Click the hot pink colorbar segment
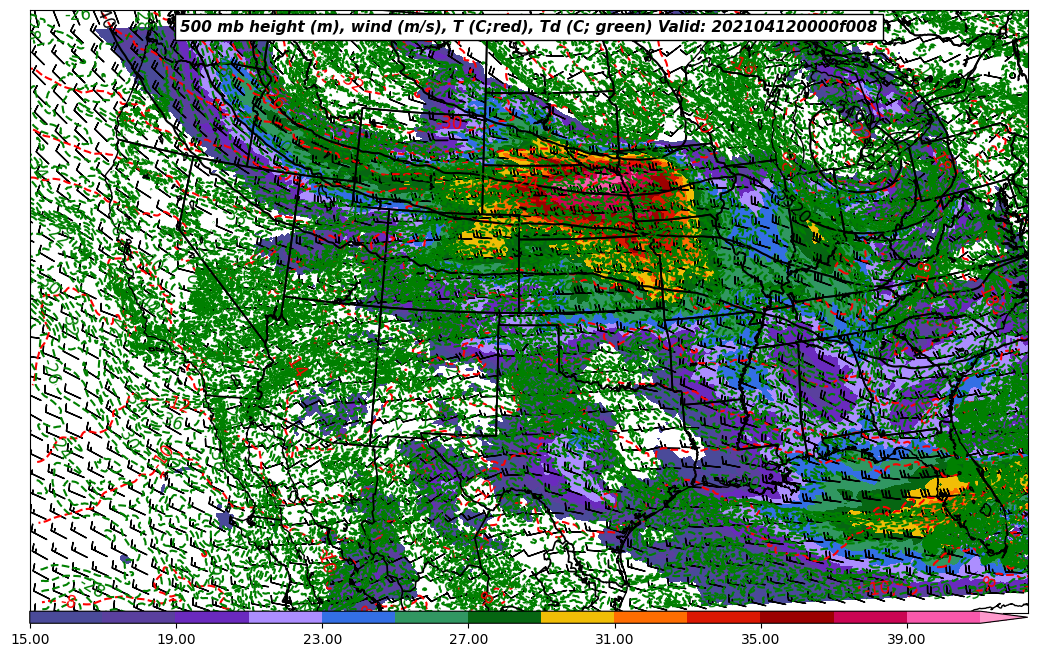1037x657 pixels. pos(942,617)
